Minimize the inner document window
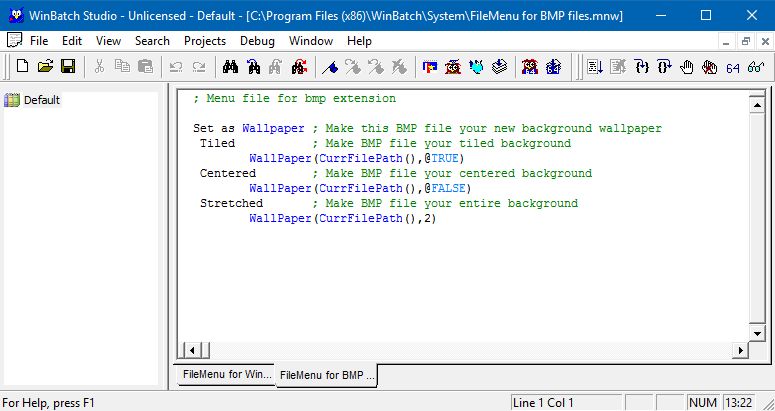Image resolution: width=775 pixels, height=411 pixels. tap(726, 41)
